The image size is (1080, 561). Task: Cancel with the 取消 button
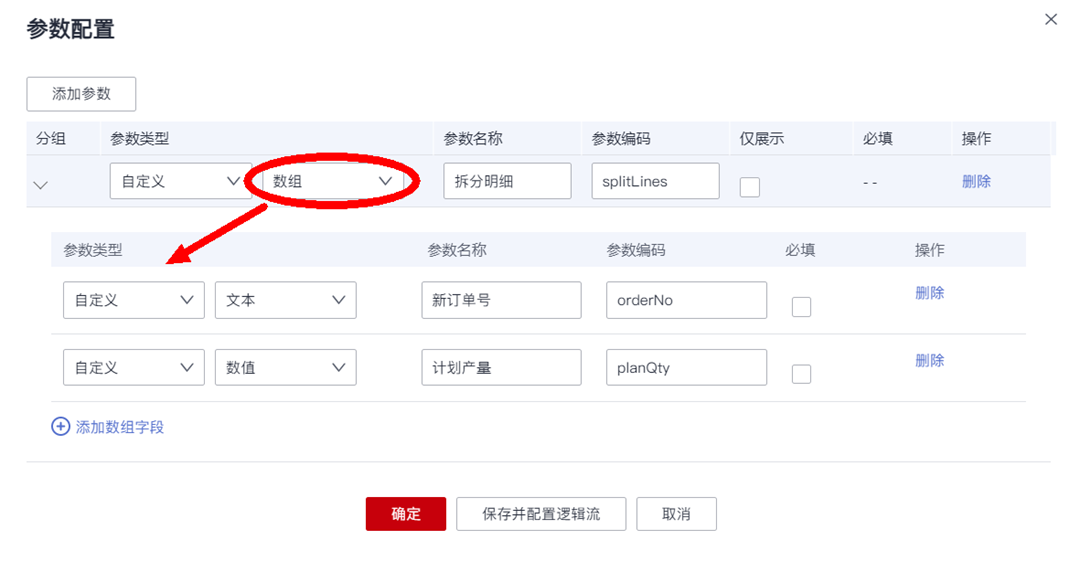click(676, 514)
